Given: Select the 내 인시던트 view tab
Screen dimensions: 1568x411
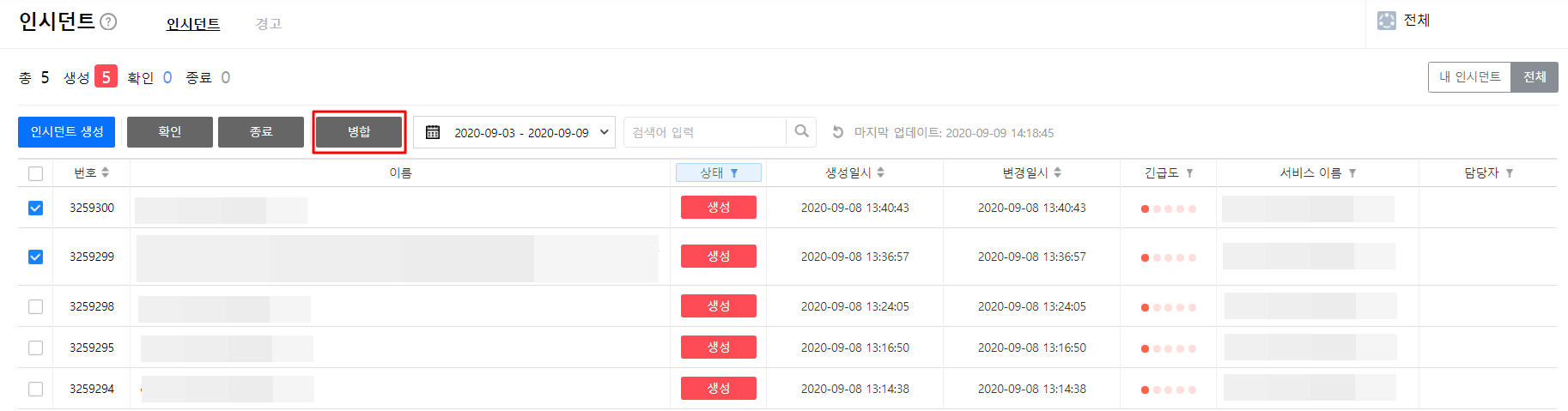Looking at the screenshot, I should click(x=1469, y=77).
